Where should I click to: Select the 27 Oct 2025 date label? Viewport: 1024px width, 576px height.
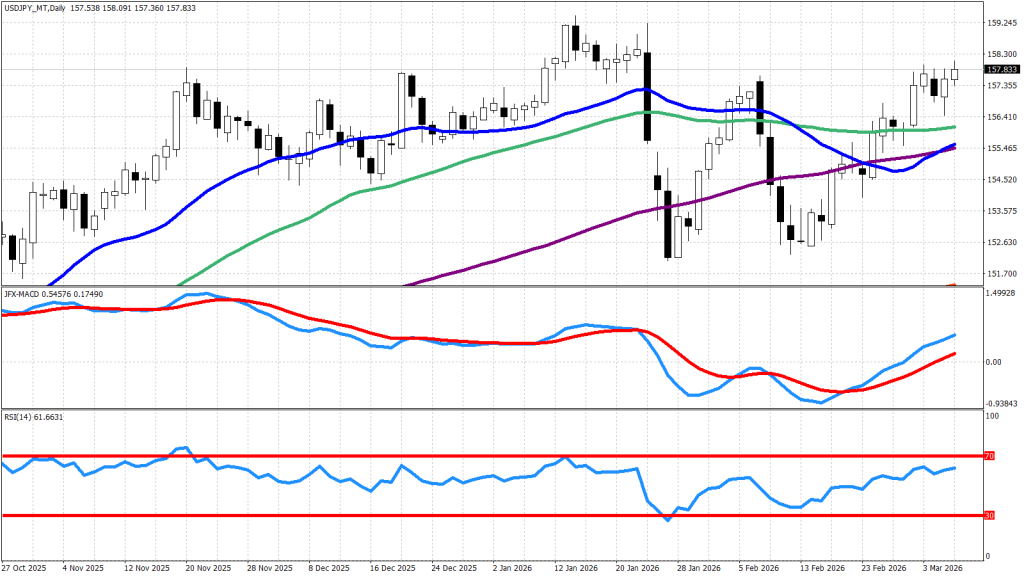(25, 567)
